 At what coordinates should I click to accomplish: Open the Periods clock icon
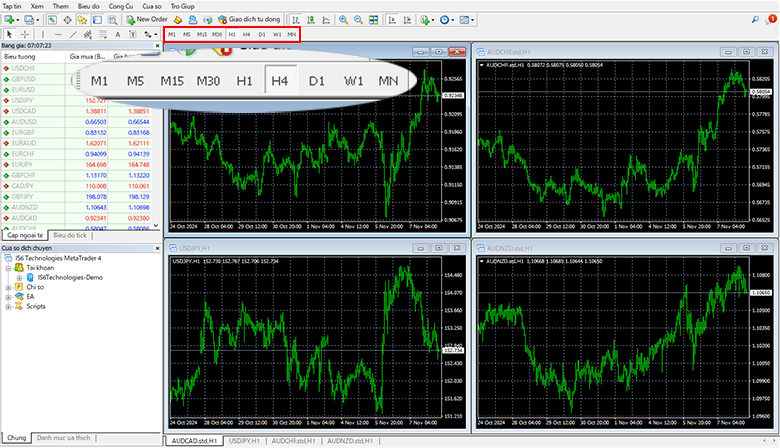click(x=444, y=20)
